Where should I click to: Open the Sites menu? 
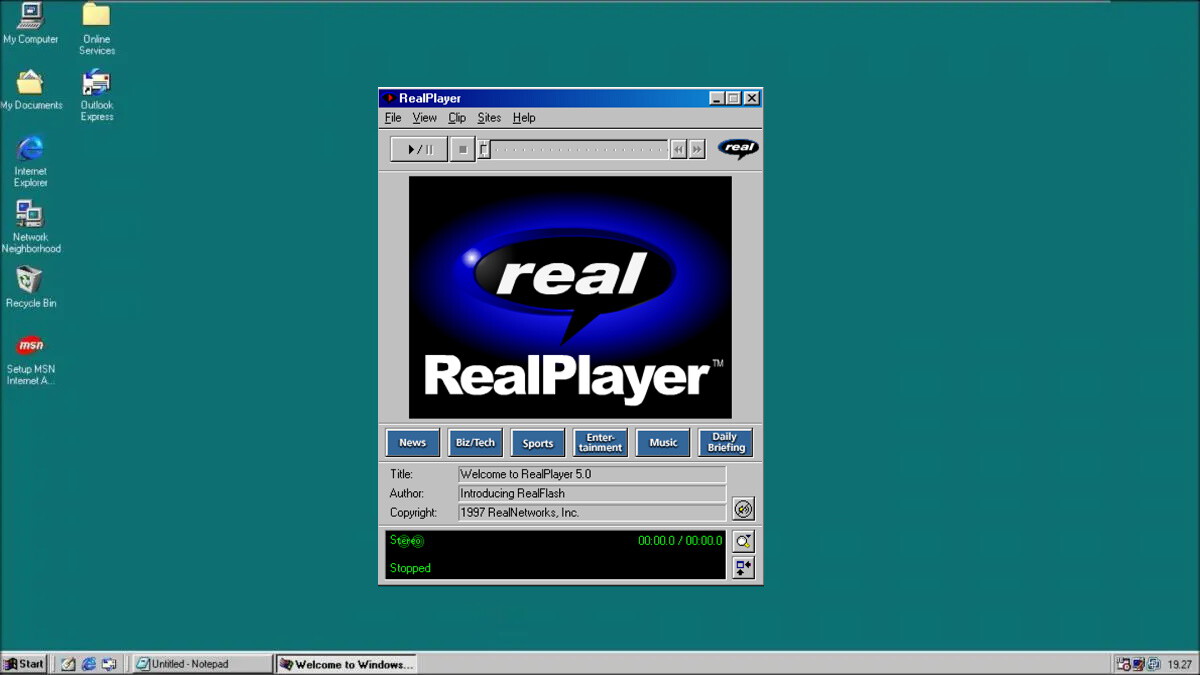489,118
